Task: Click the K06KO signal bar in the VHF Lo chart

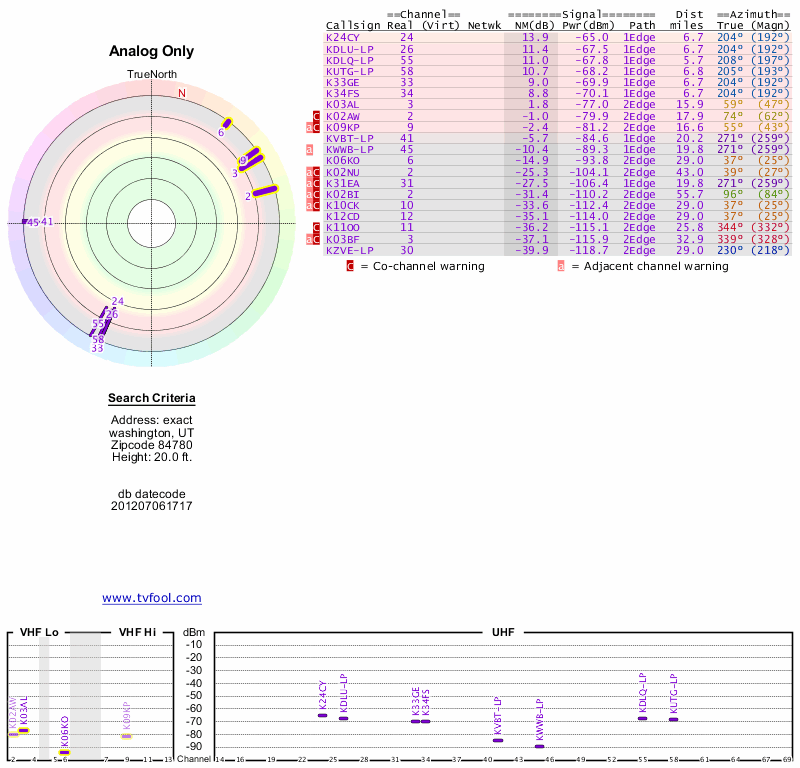Action: point(64,752)
